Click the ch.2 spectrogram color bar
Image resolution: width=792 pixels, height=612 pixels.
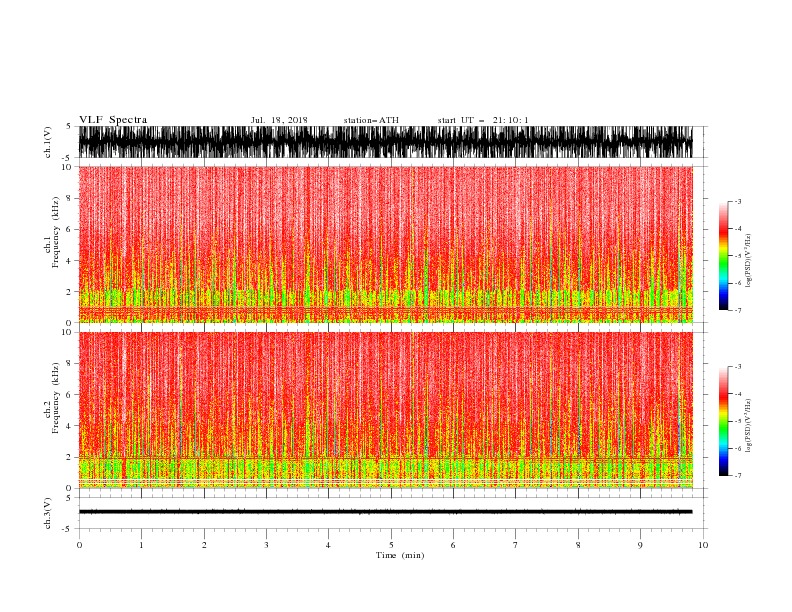coord(723,421)
